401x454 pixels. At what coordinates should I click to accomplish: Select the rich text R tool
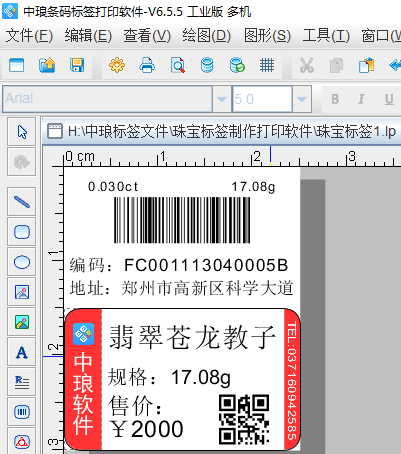point(22,382)
